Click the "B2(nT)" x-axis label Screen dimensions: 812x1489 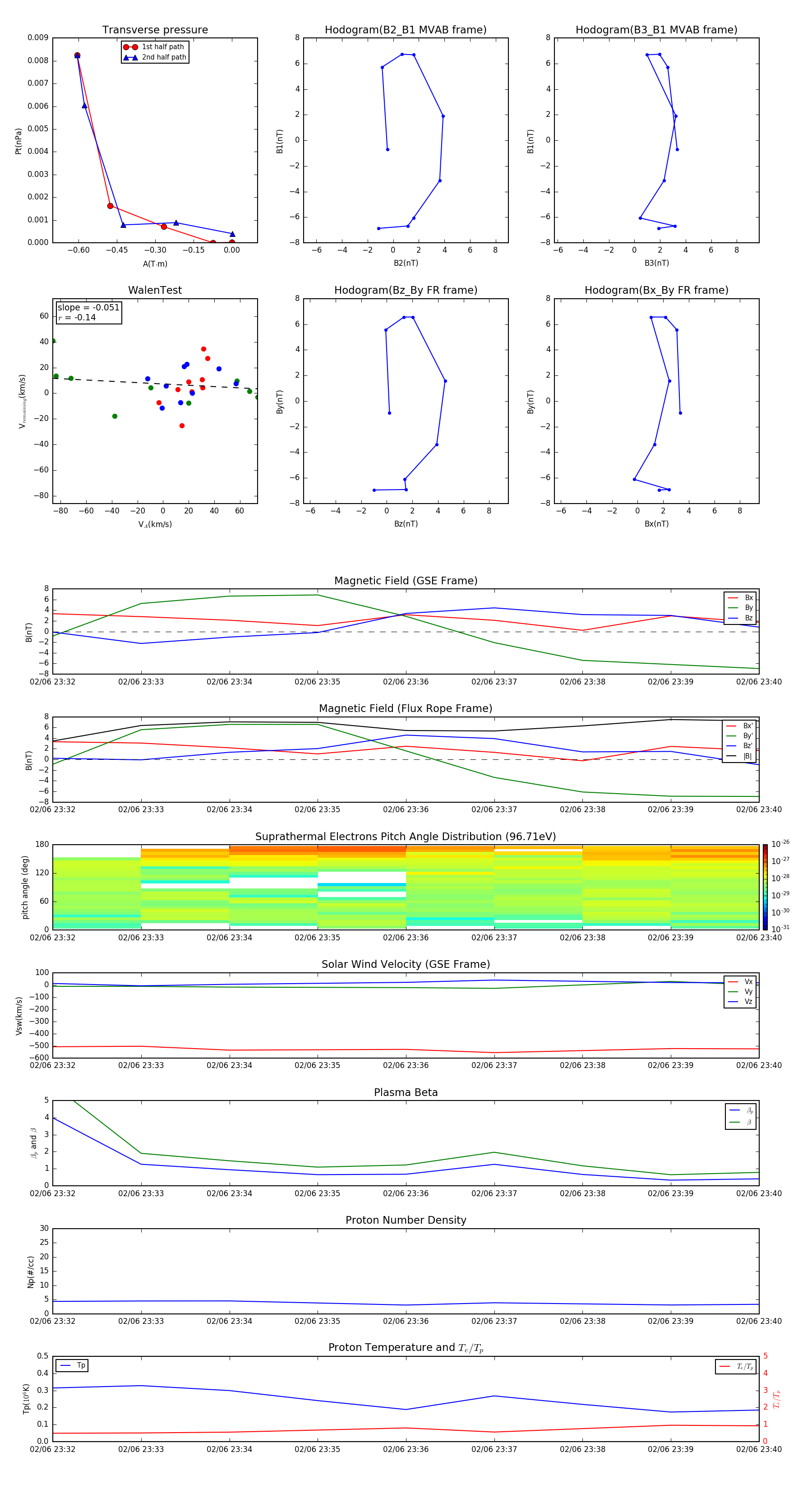(x=406, y=263)
